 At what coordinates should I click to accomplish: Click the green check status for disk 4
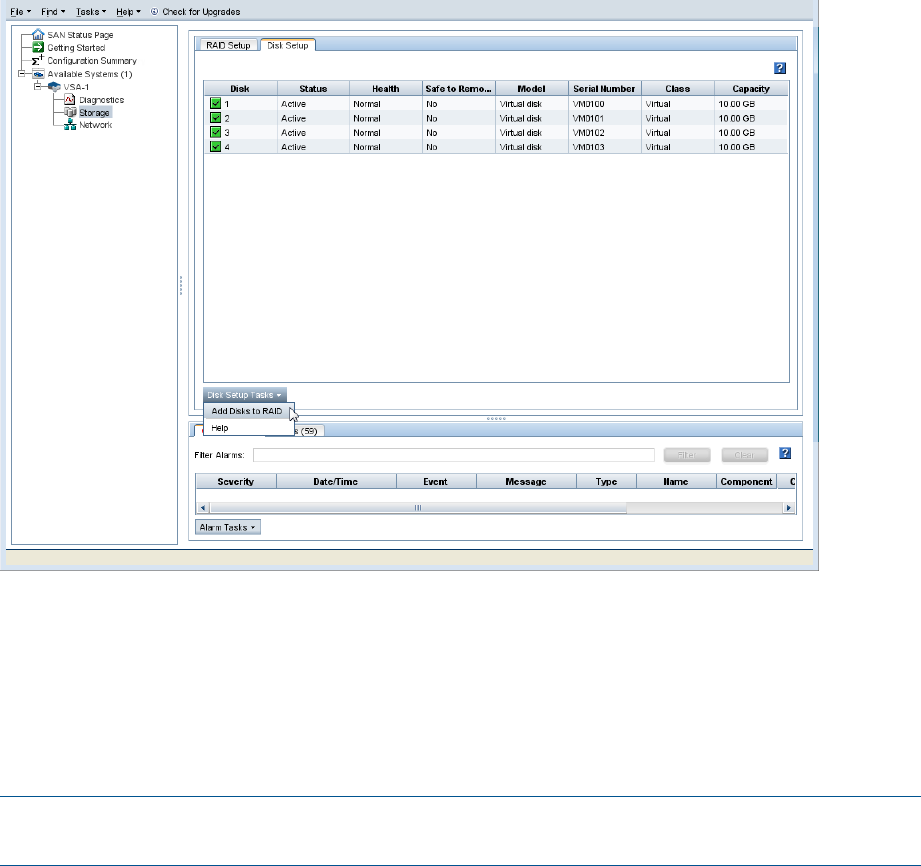215,146
